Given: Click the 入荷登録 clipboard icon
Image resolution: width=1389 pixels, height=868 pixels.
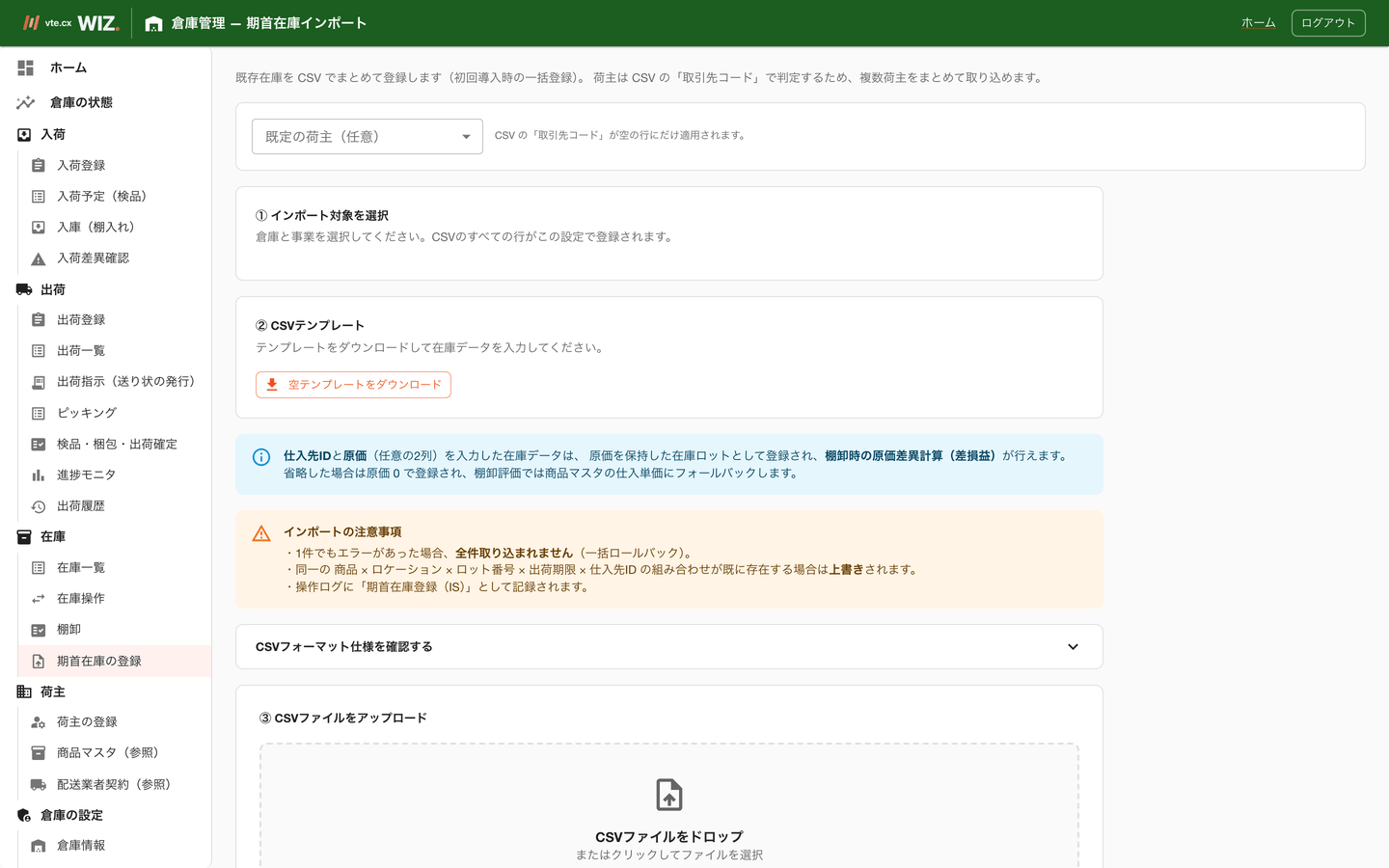Looking at the screenshot, I should click(x=39, y=165).
